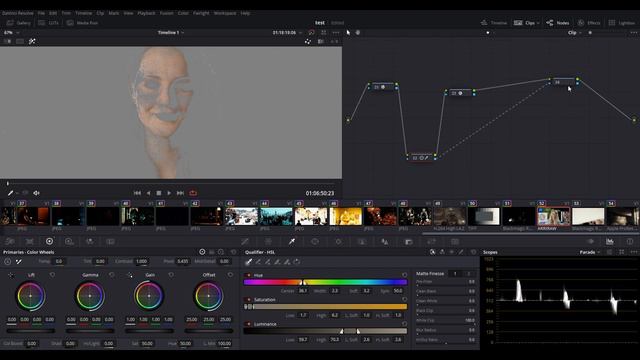Reset the Gamma color wheel
This screenshot has height=360, width=640.
pyautogui.click(x=112, y=275)
